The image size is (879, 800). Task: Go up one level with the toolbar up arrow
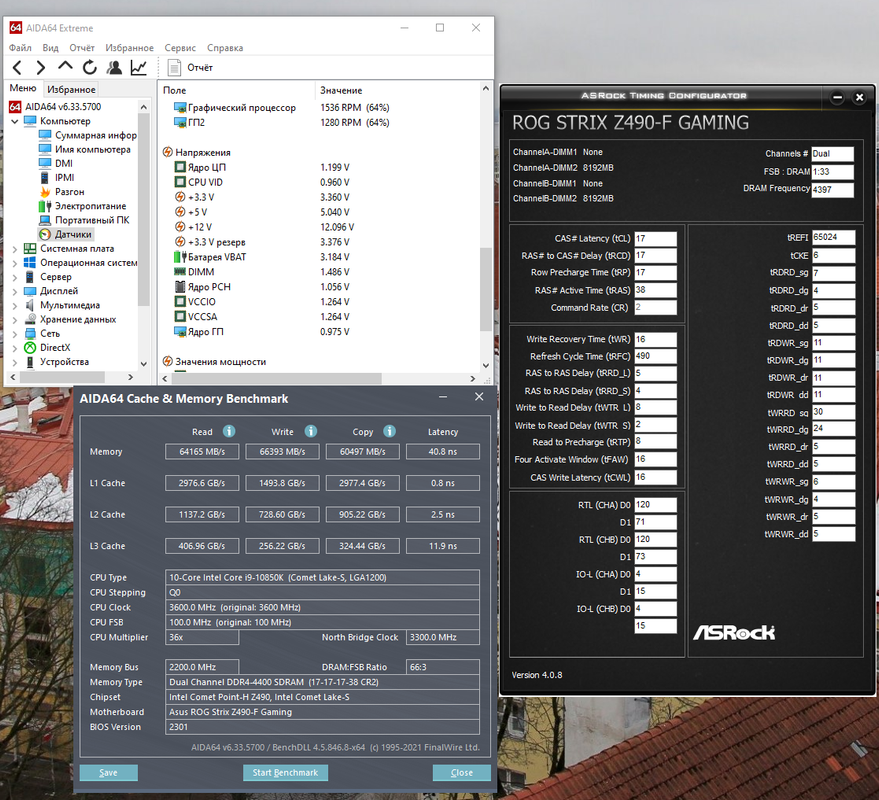pyautogui.click(x=65, y=67)
